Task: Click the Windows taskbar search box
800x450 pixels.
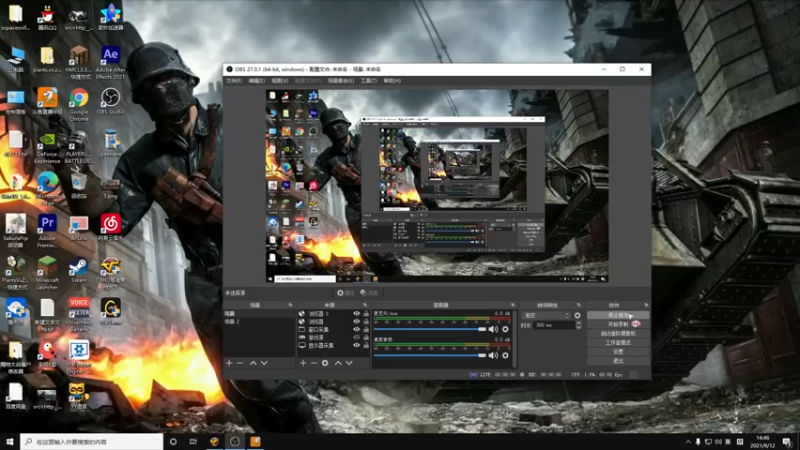Action: 92,441
